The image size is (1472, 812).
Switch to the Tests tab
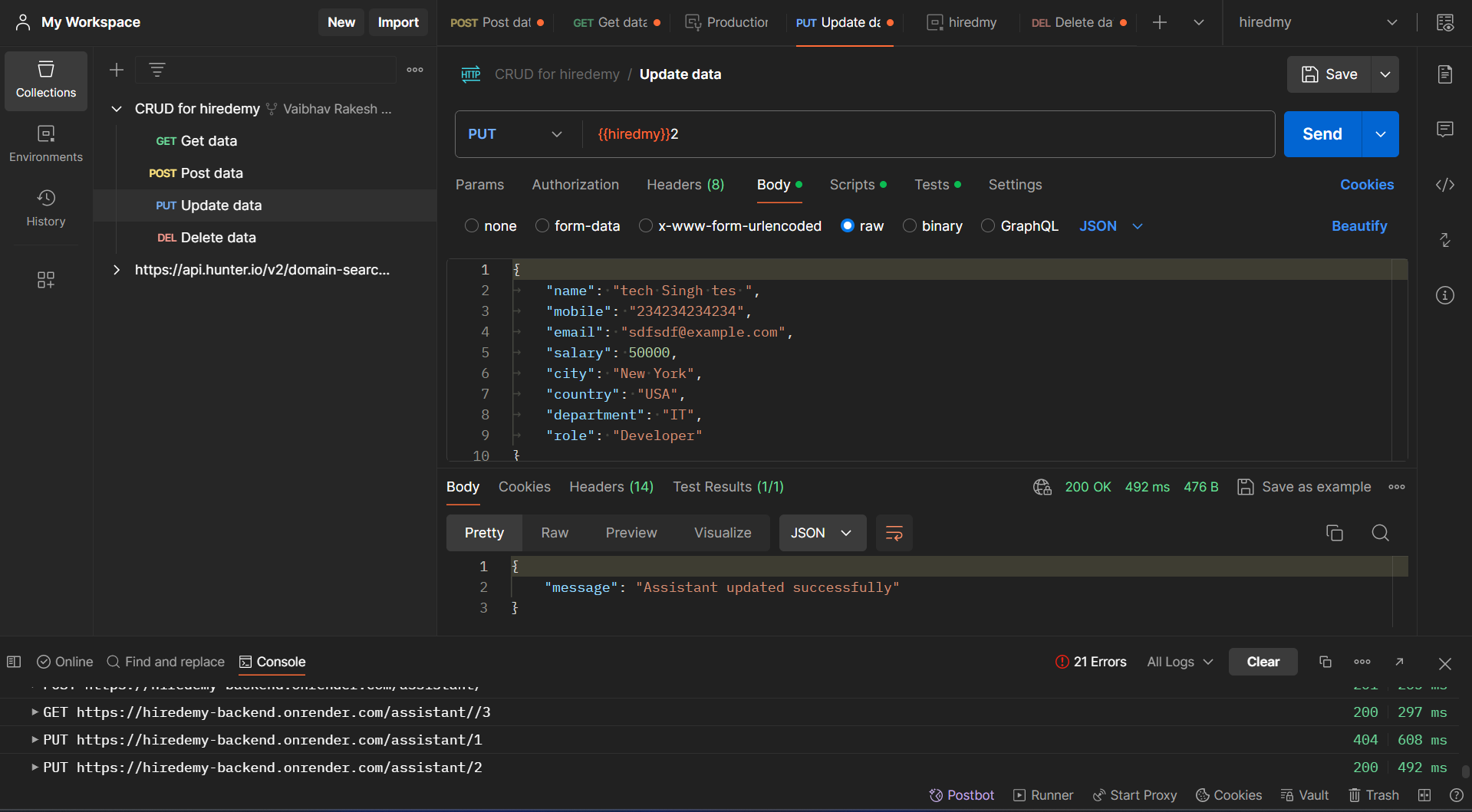point(937,185)
